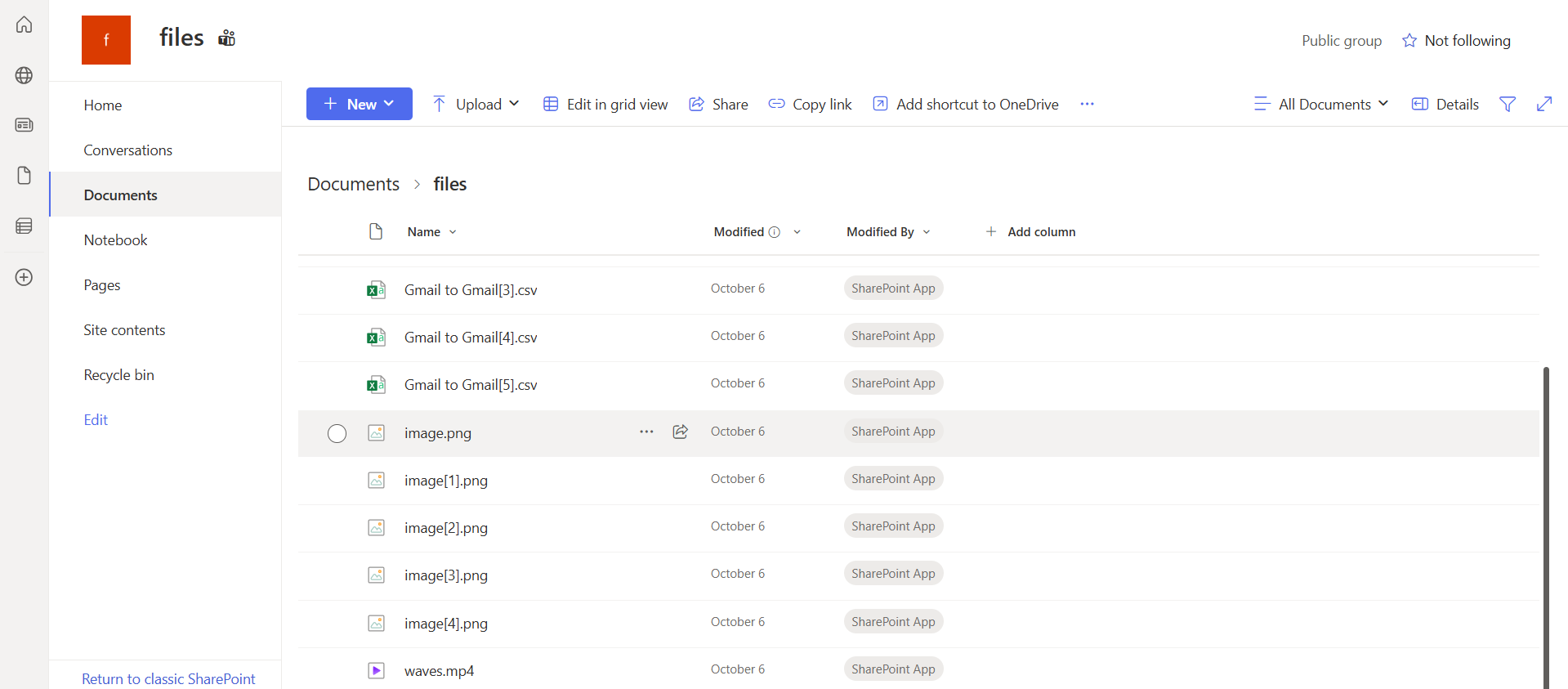Image resolution: width=1568 pixels, height=689 pixels.
Task: Open the filters pane funnel icon
Action: point(1508,104)
